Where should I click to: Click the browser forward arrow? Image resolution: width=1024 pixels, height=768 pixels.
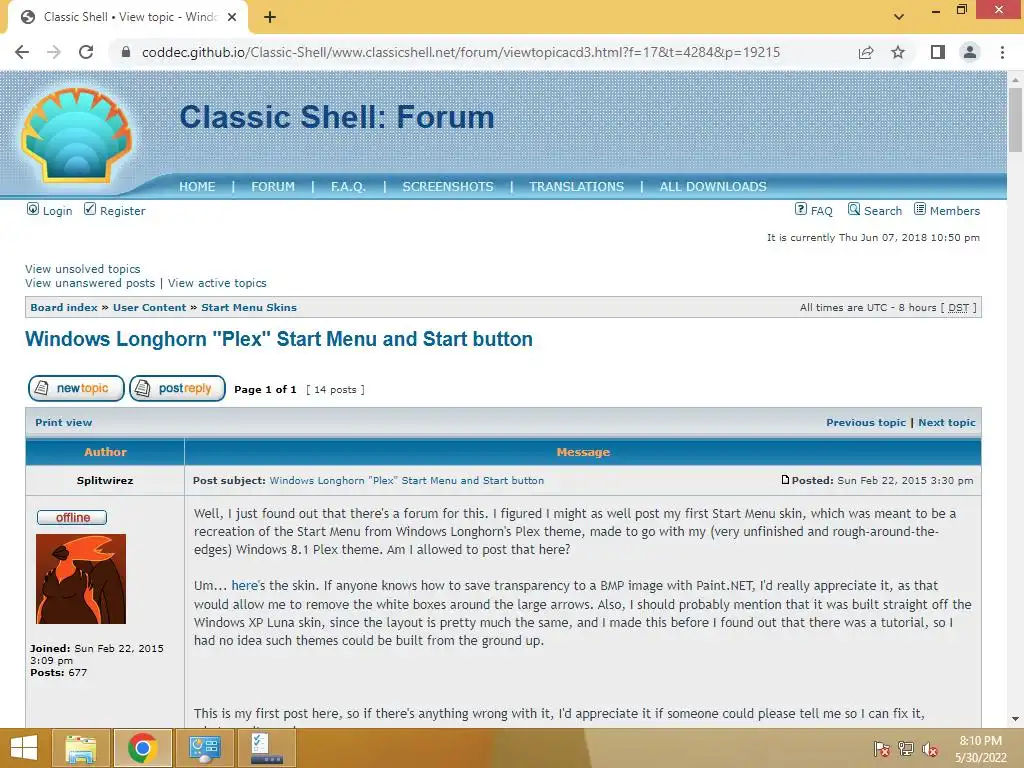pos(54,52)
